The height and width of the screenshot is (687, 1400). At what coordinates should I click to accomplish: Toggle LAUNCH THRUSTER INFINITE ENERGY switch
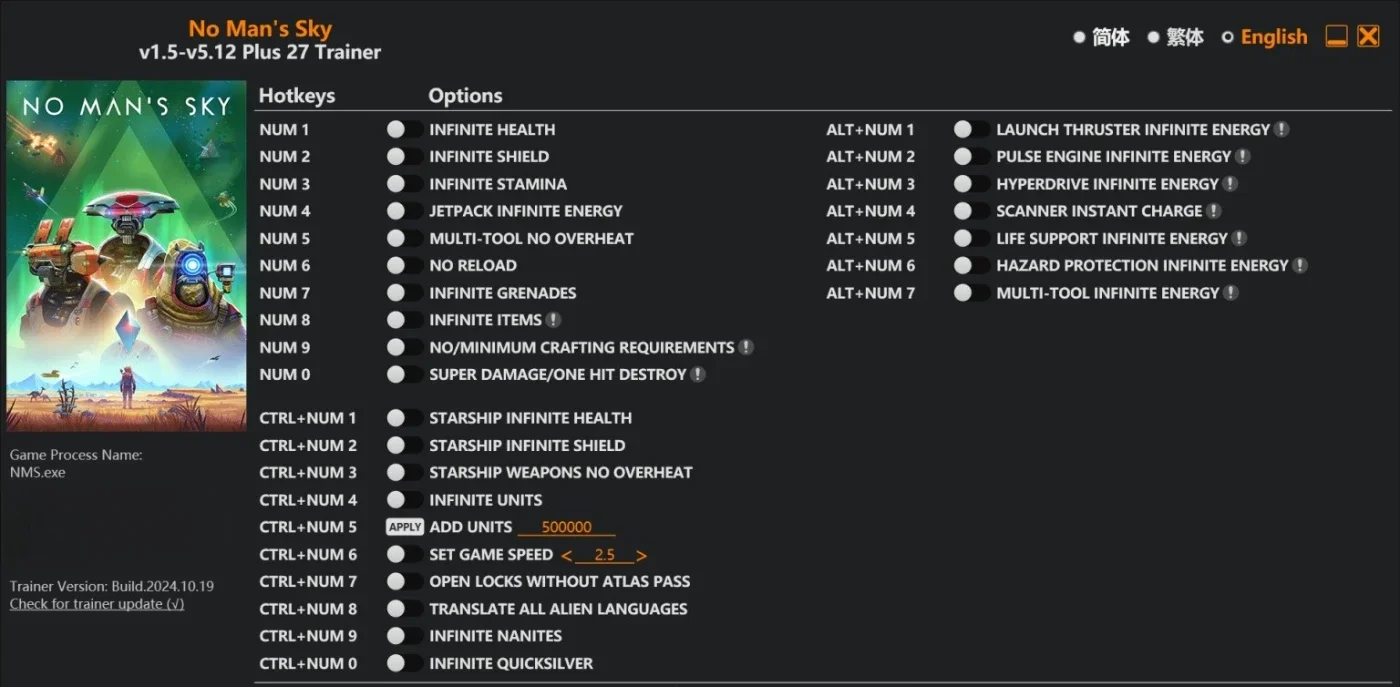click(972, 129)
